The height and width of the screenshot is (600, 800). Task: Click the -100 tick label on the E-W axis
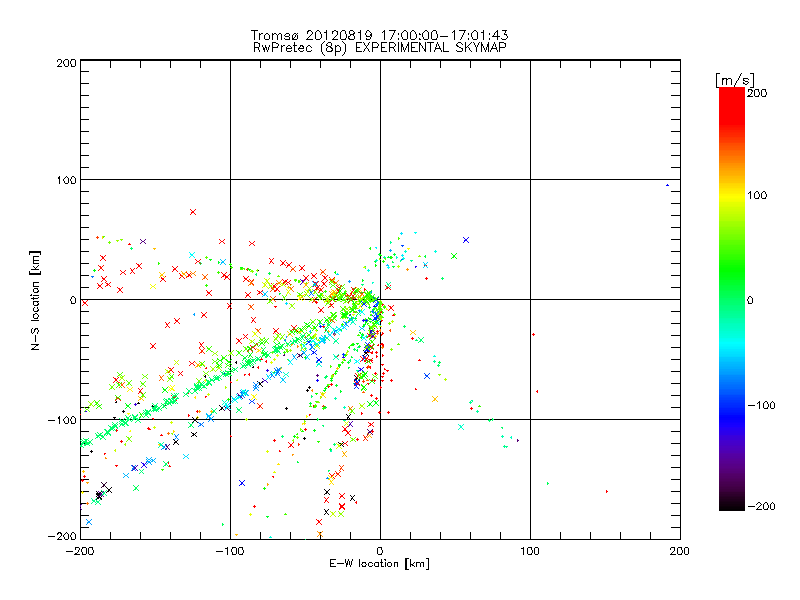click(230, 552)
